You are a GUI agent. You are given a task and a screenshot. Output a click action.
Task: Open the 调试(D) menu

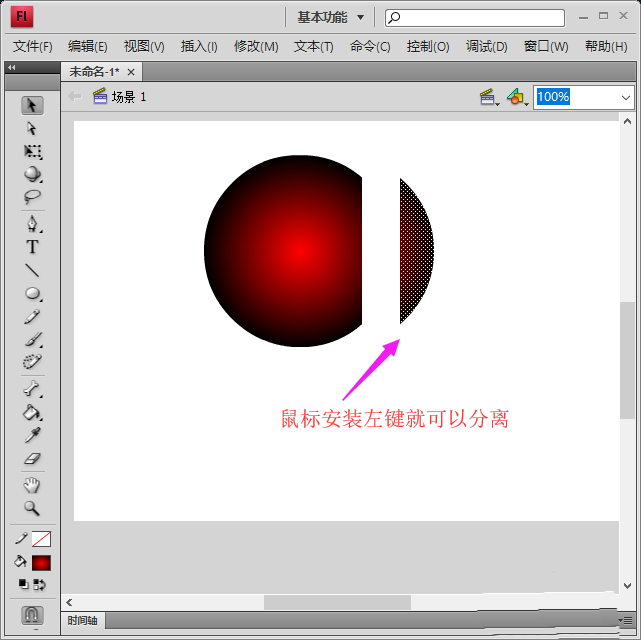tap(486, 46)
